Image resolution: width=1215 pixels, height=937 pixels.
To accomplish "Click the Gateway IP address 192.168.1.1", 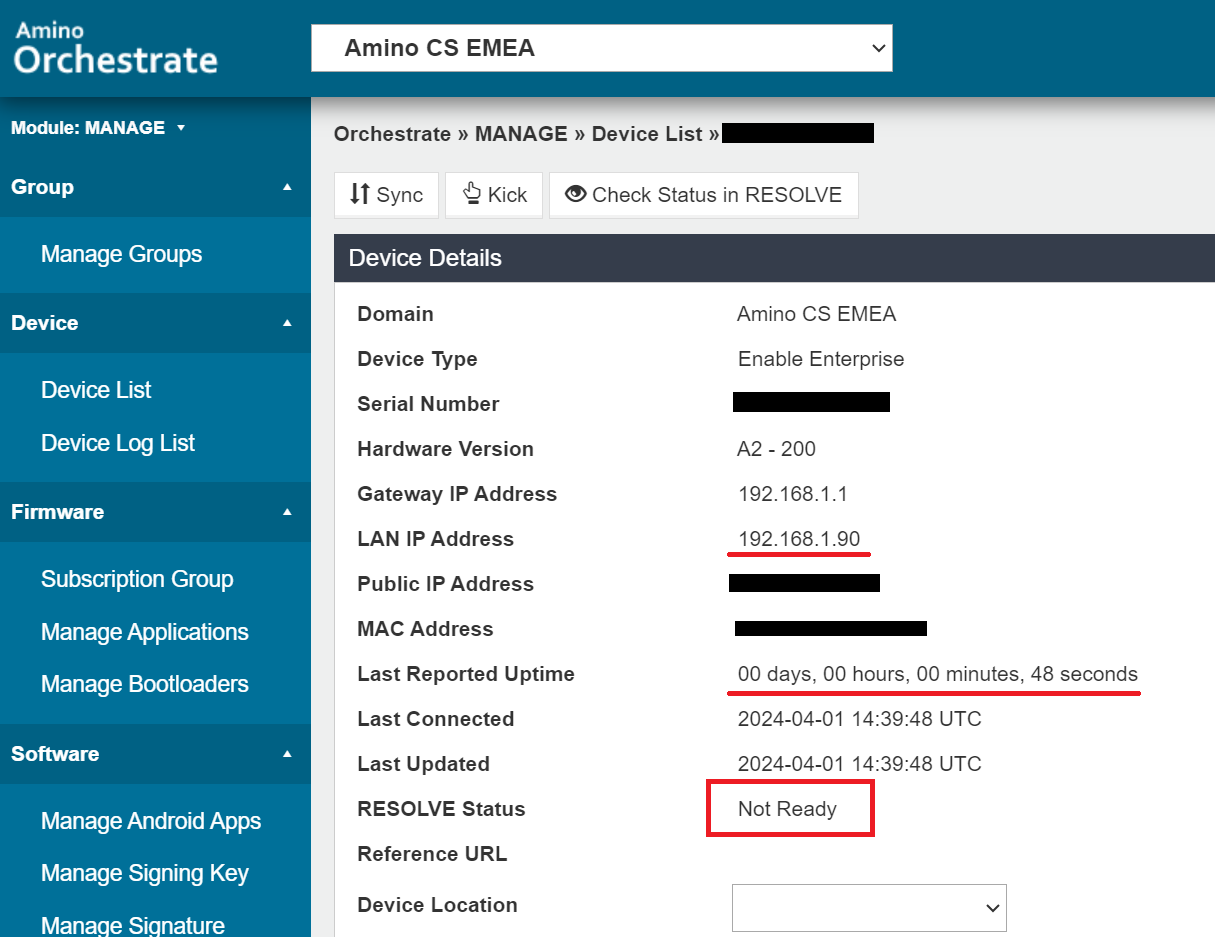I will [794, 494].
